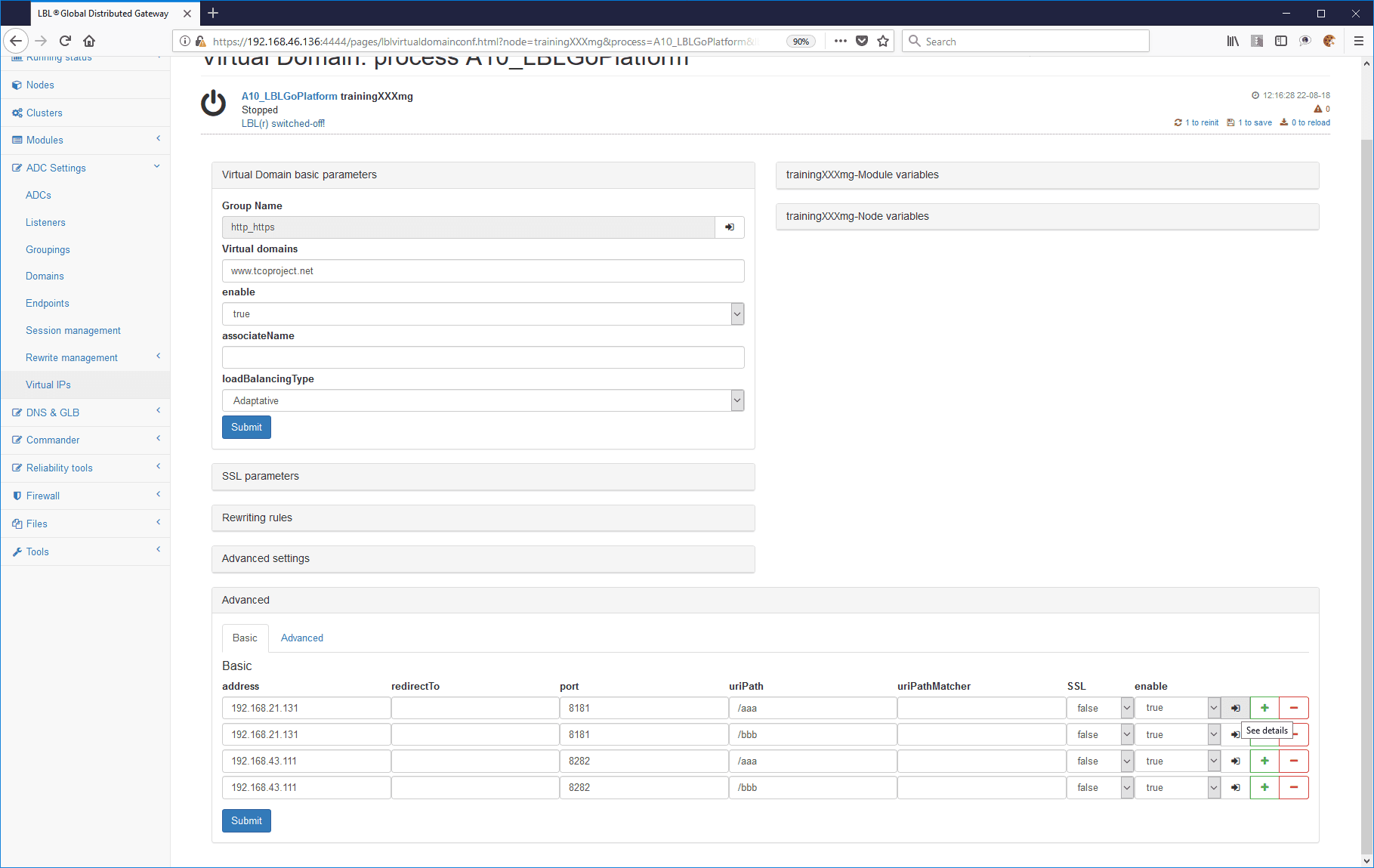See details for 192.168.21.131 /aaa row
This screenshot has height=868, width=1374.
(x=1235, y=708)
